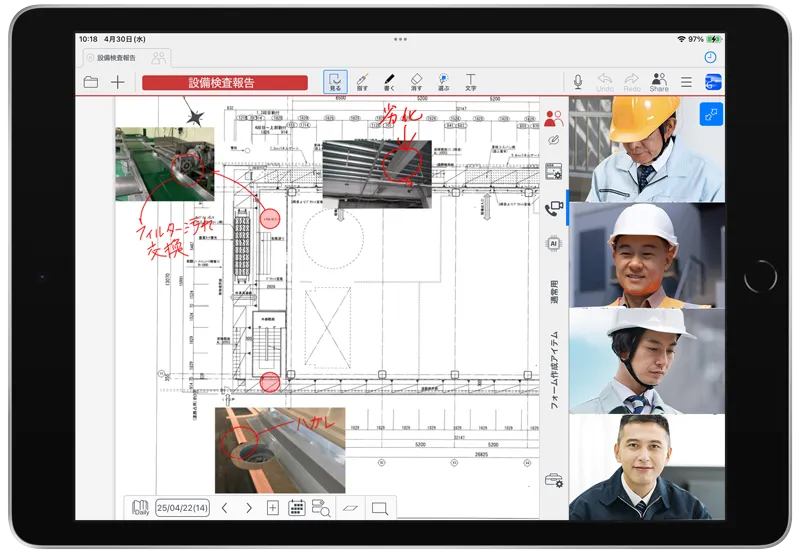Open the AI assistant sidebar icon
The image size is (800, 553).
click(554, 243)
